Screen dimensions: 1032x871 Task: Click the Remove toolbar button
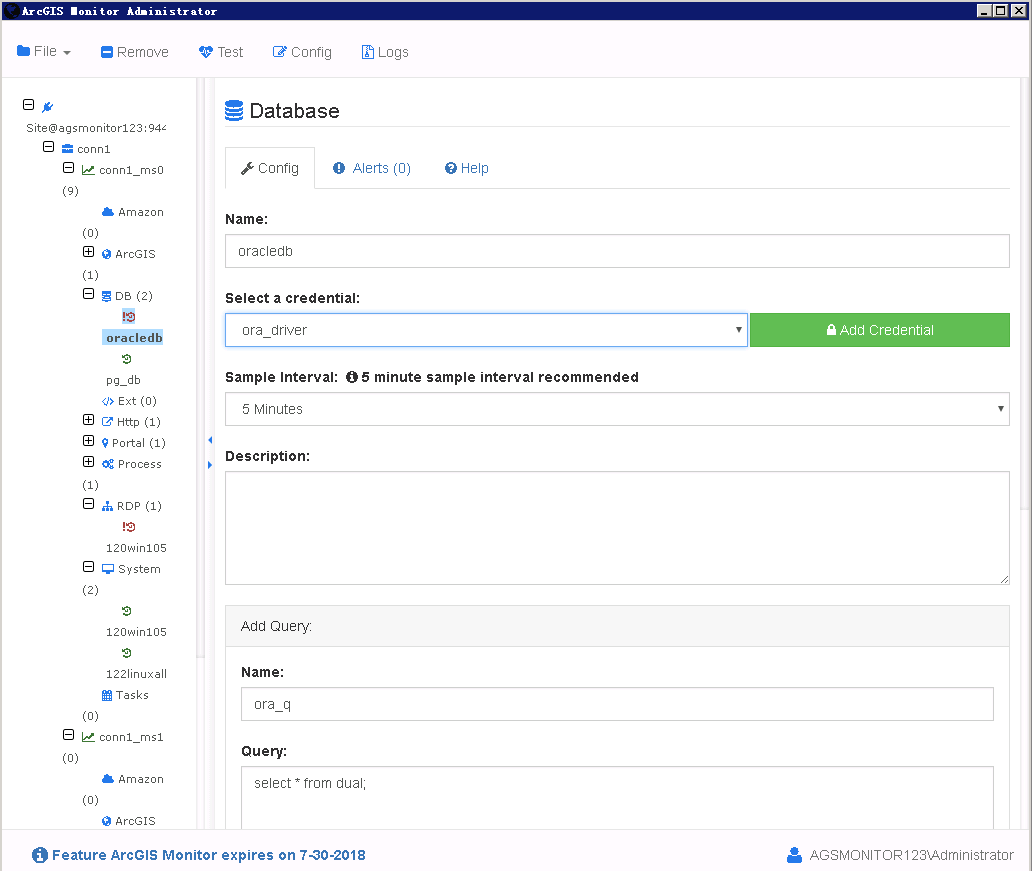coord(134,52)
